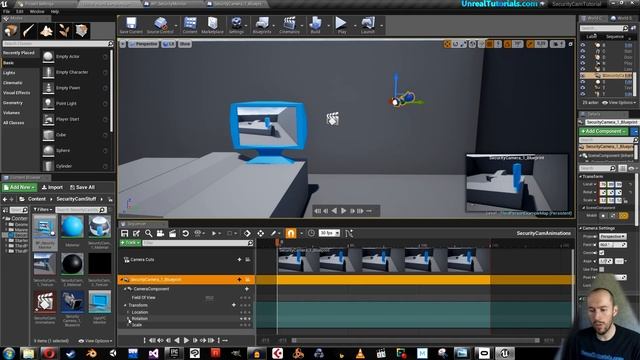Toggle the Use Pawn Control Rotation checkbox

(602, 269)
